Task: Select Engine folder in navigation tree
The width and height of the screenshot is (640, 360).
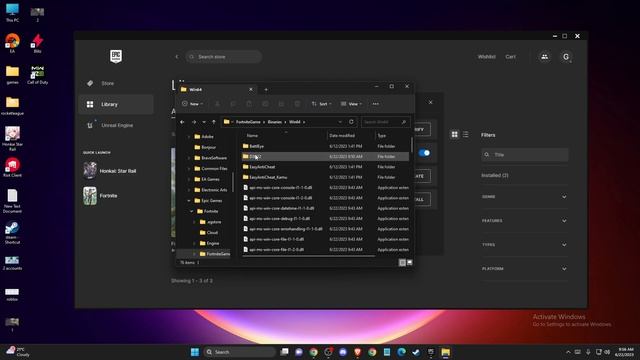Action: coord(213,243)
